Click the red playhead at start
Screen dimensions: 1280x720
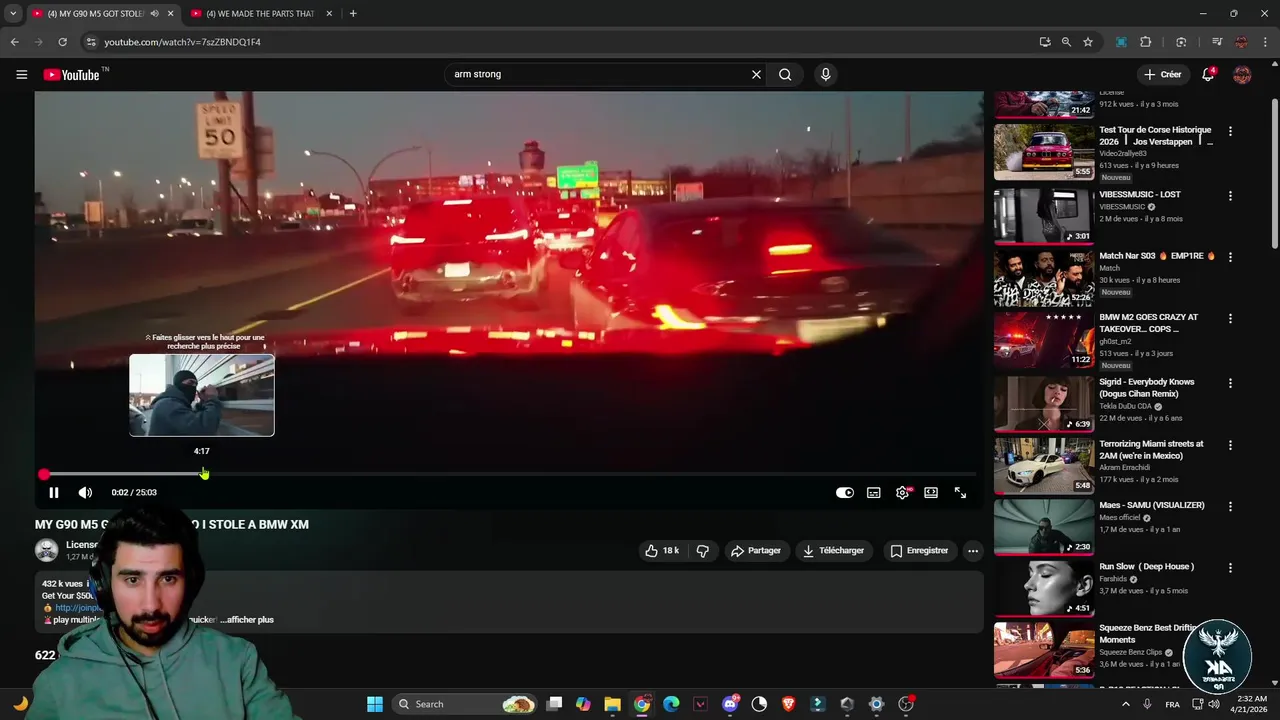(44, 474)
